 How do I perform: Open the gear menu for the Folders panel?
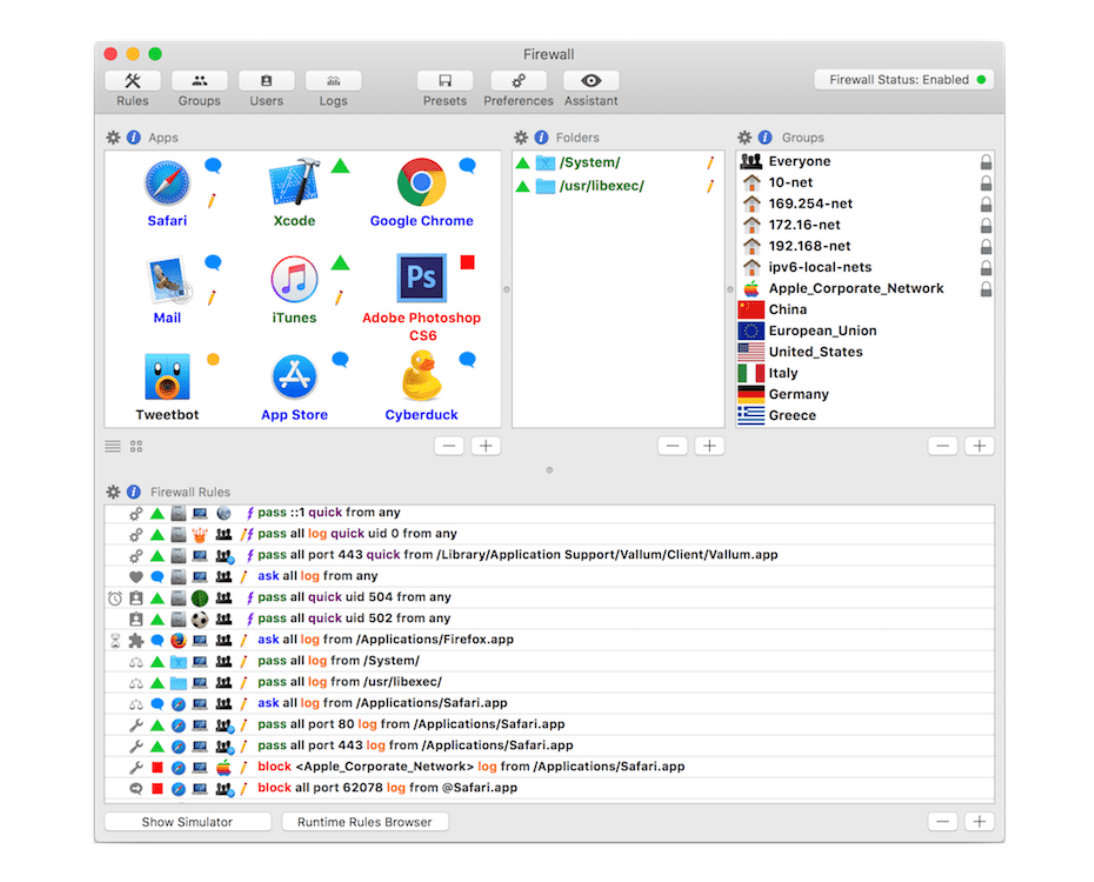tap(520, 137)
